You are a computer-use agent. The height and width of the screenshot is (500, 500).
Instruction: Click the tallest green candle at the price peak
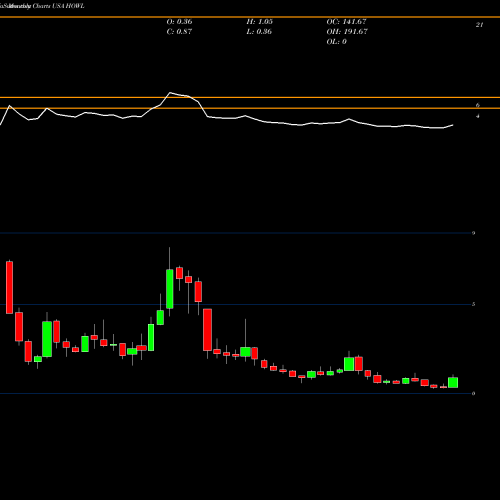[170, 289]
